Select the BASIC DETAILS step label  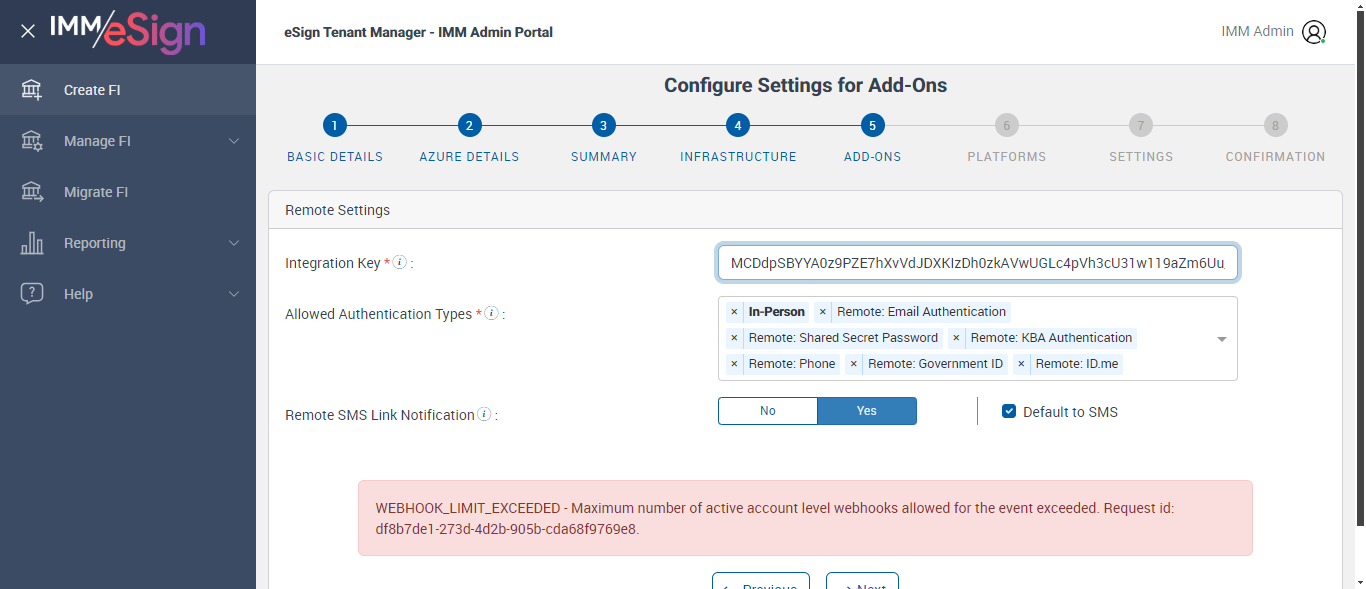(335, 157)
